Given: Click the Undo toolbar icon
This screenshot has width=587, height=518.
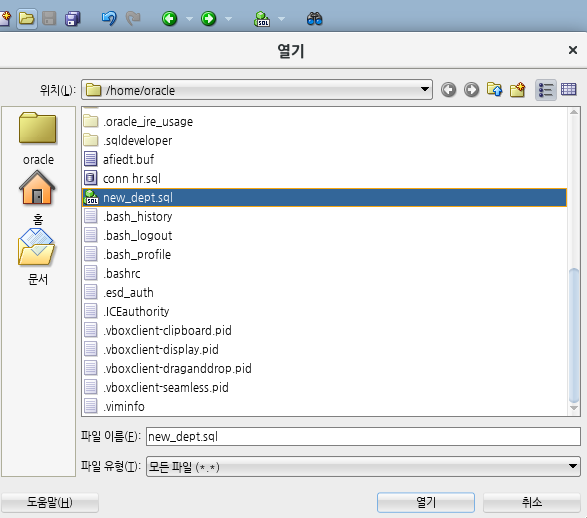Looking at the screenshot, I should tap(109, 18).
